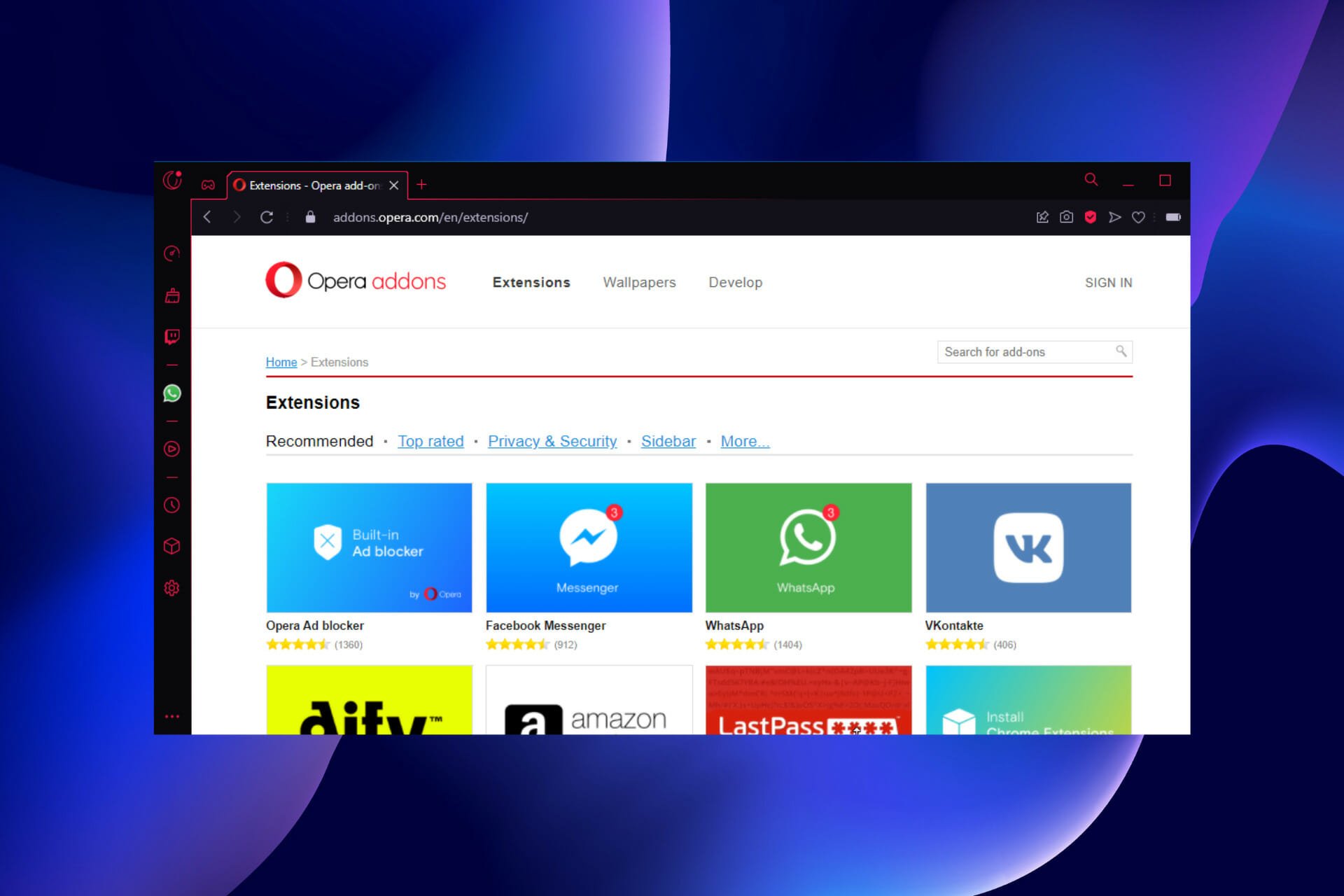Click the Opera wallet/briefcase icon

(x=171, y=295)
